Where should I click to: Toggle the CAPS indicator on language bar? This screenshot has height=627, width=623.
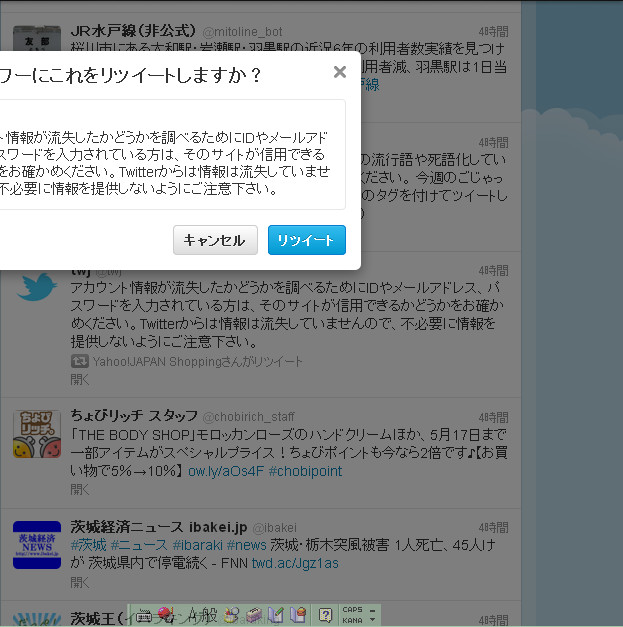click(352, 609)
